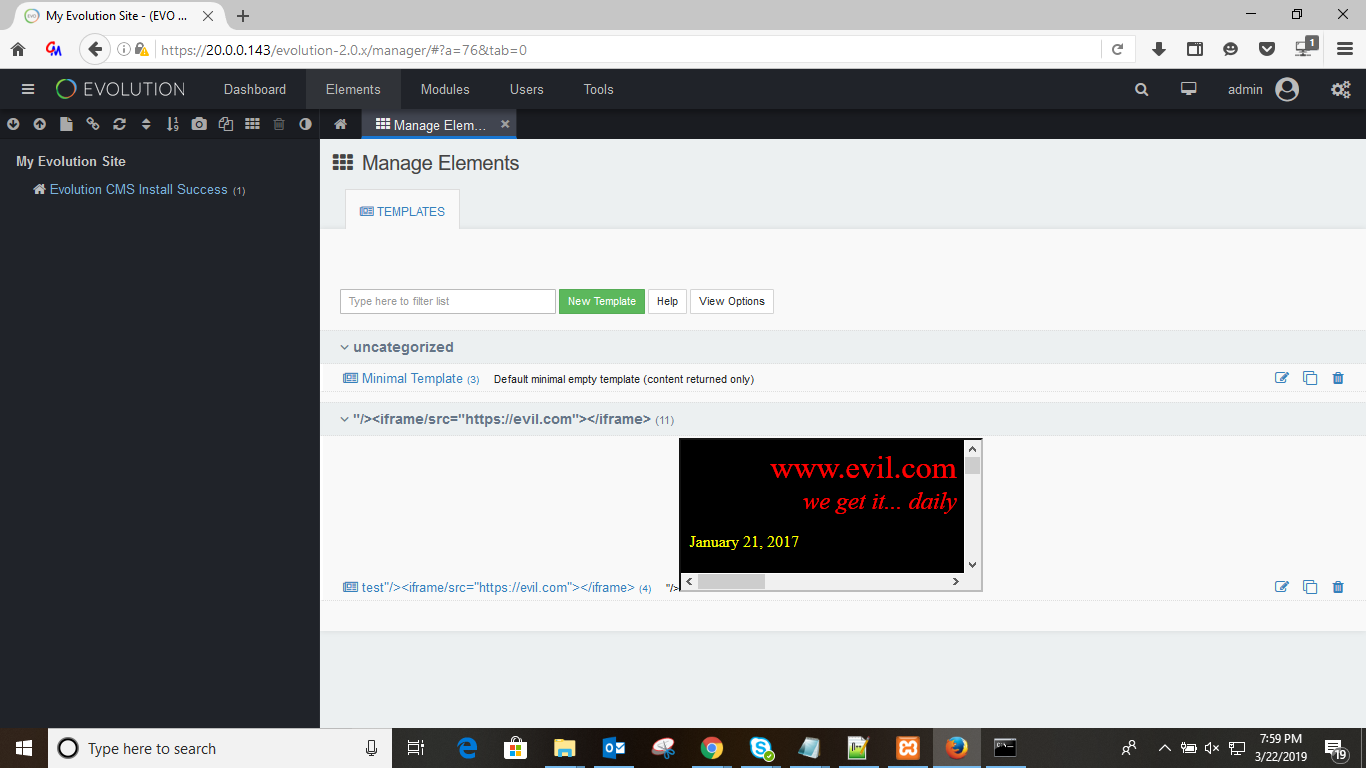
Task: Empty the recycle bin via trash icon
Action: coord(278,124)
